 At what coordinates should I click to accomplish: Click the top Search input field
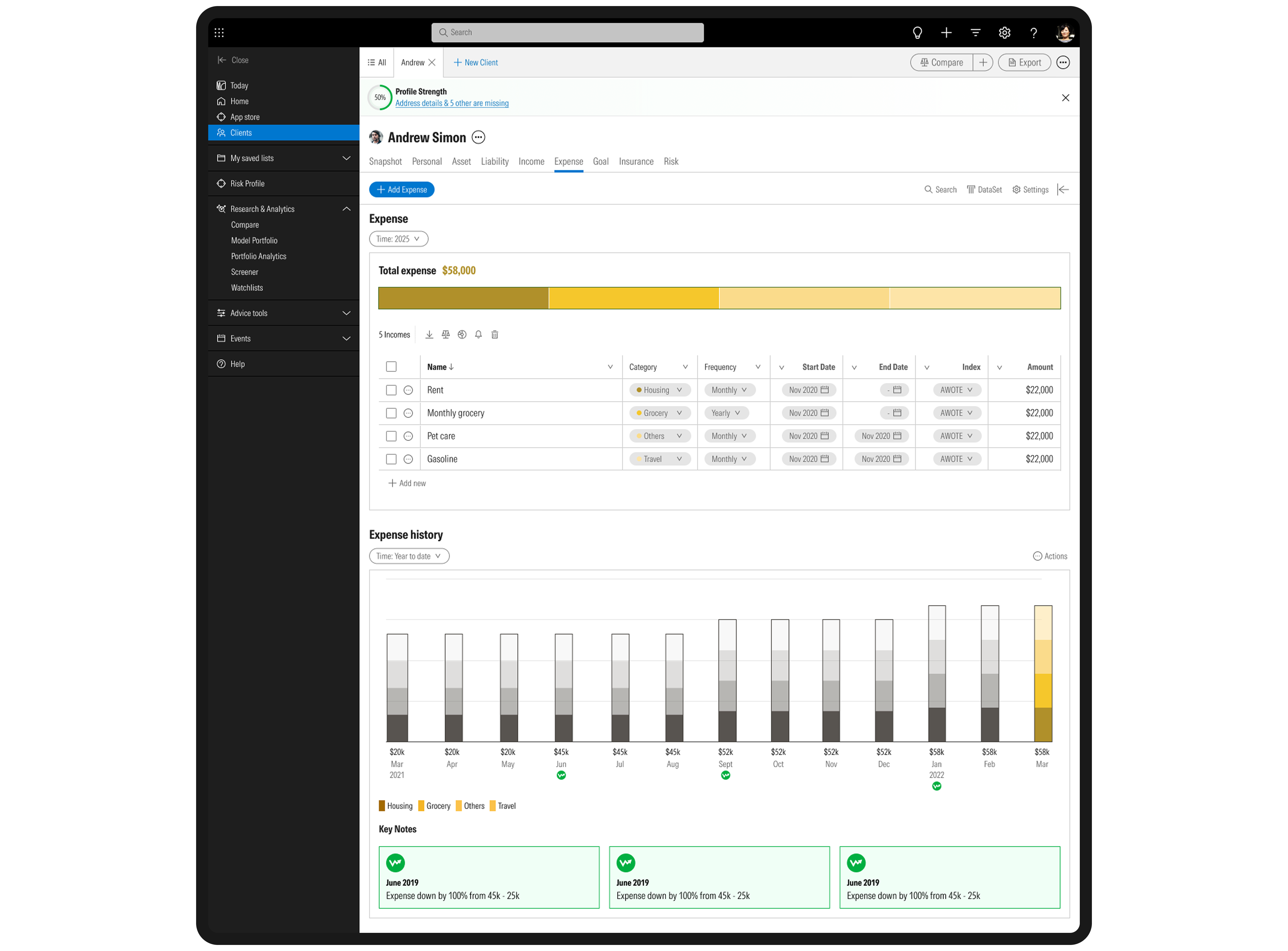567,33
